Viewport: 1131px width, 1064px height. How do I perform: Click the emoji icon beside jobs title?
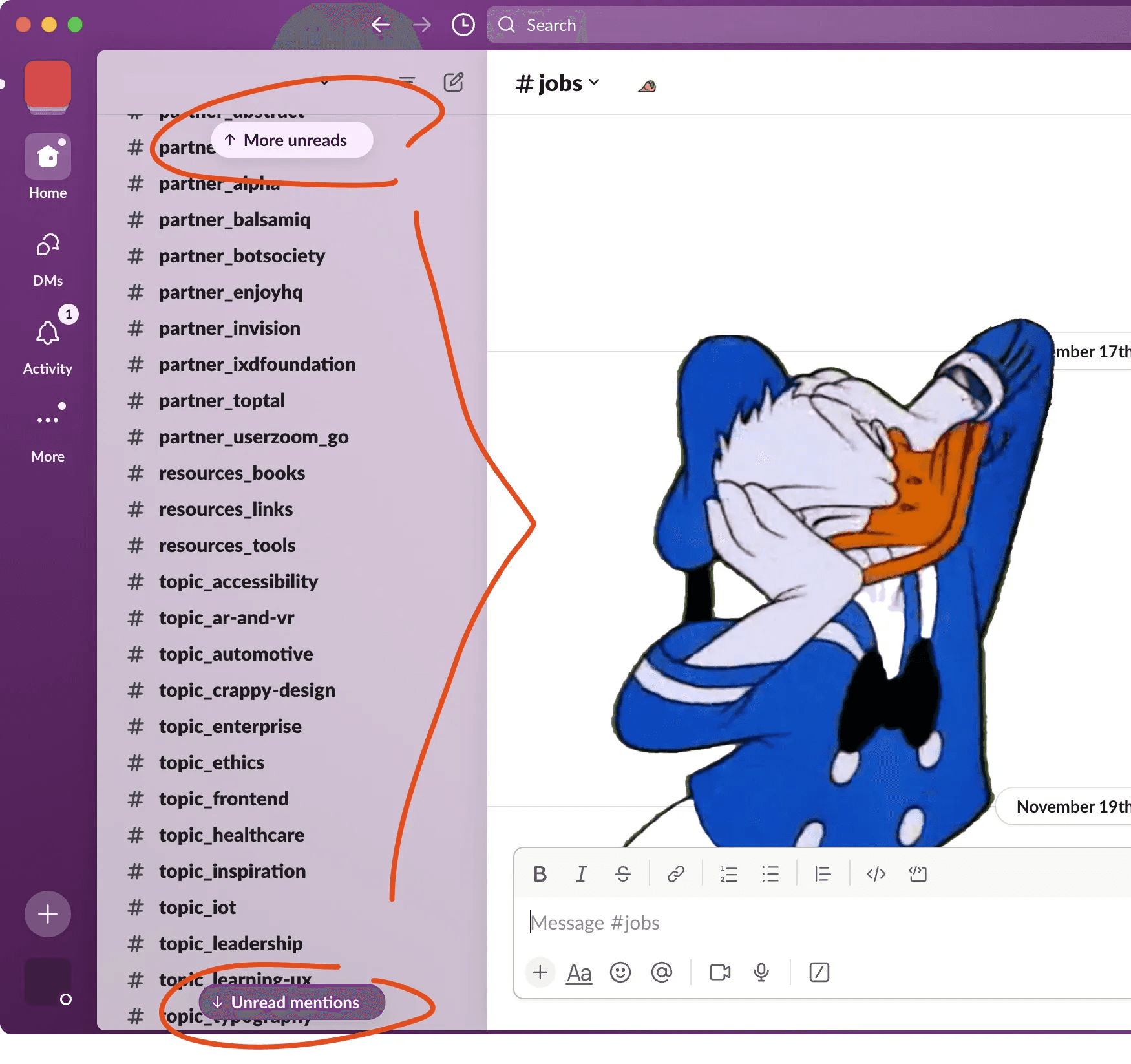tap(648, 85)
